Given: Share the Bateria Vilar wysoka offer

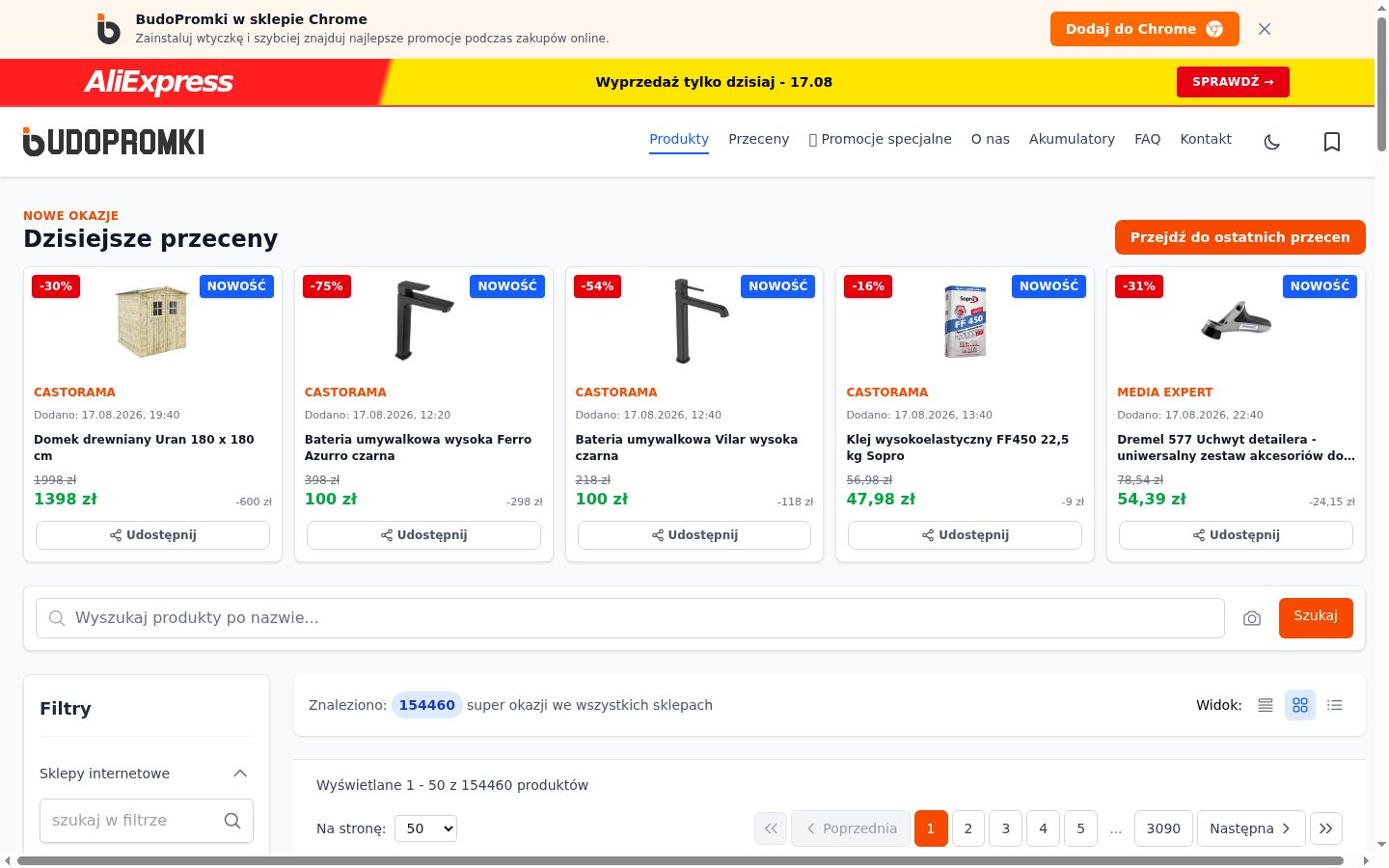Looking at the screenshot, I should [x=694, y=535].
